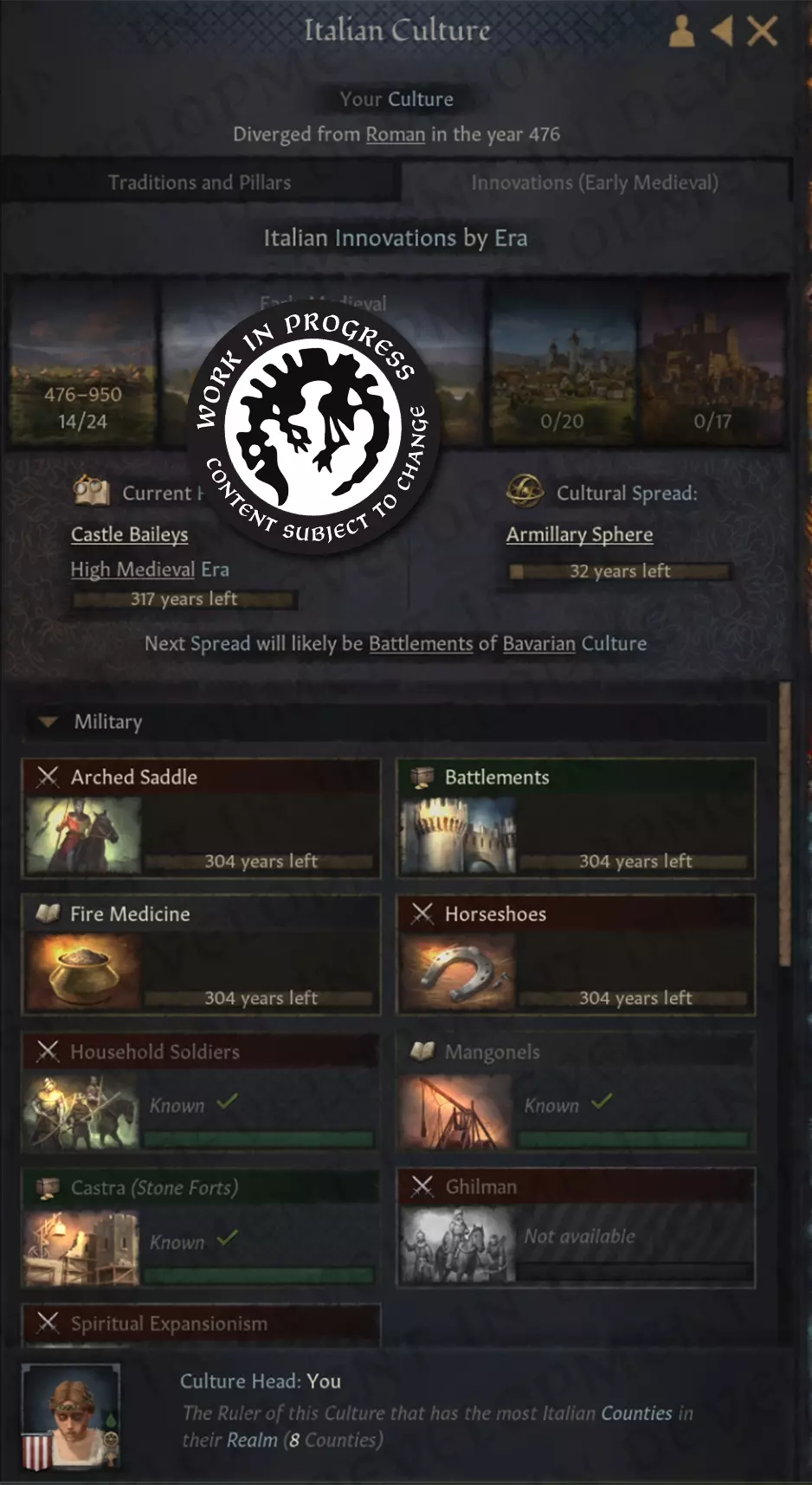Switch to Traditions and Pillars tab
This screenshot has width=812, height=1485.
[200, 182]
